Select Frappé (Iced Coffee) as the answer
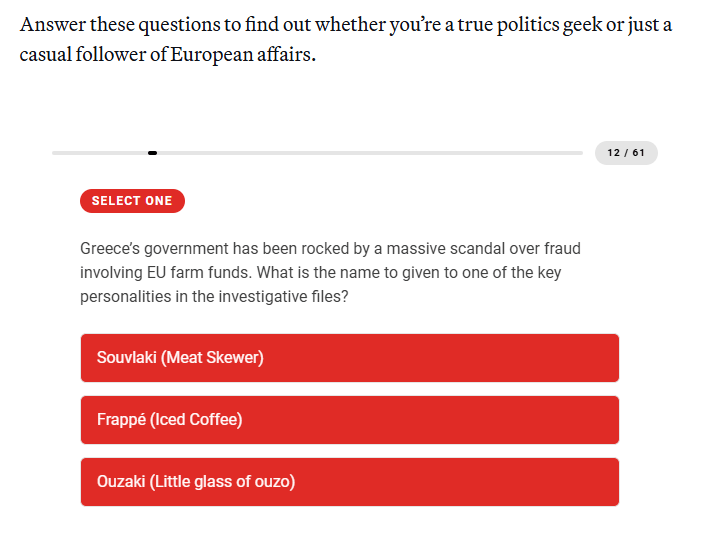Image resolution: width=704 pixels, height=560 pixels. click(349, 420)
